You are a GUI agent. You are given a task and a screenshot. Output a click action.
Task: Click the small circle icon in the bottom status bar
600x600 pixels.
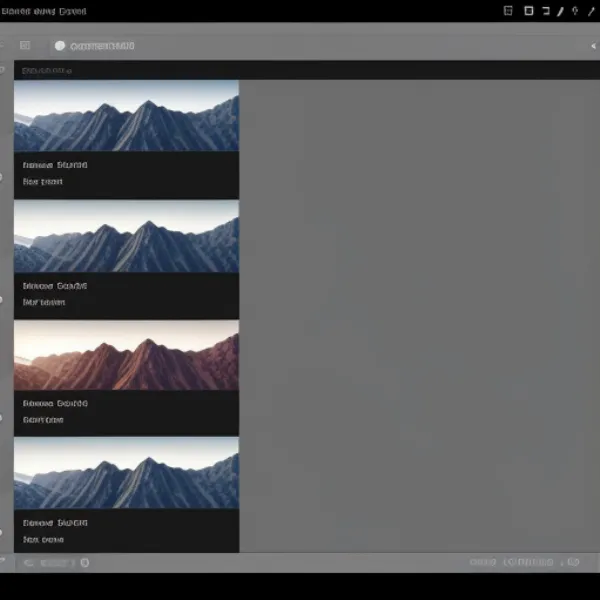pyautogui.click(x=84, y=563)
